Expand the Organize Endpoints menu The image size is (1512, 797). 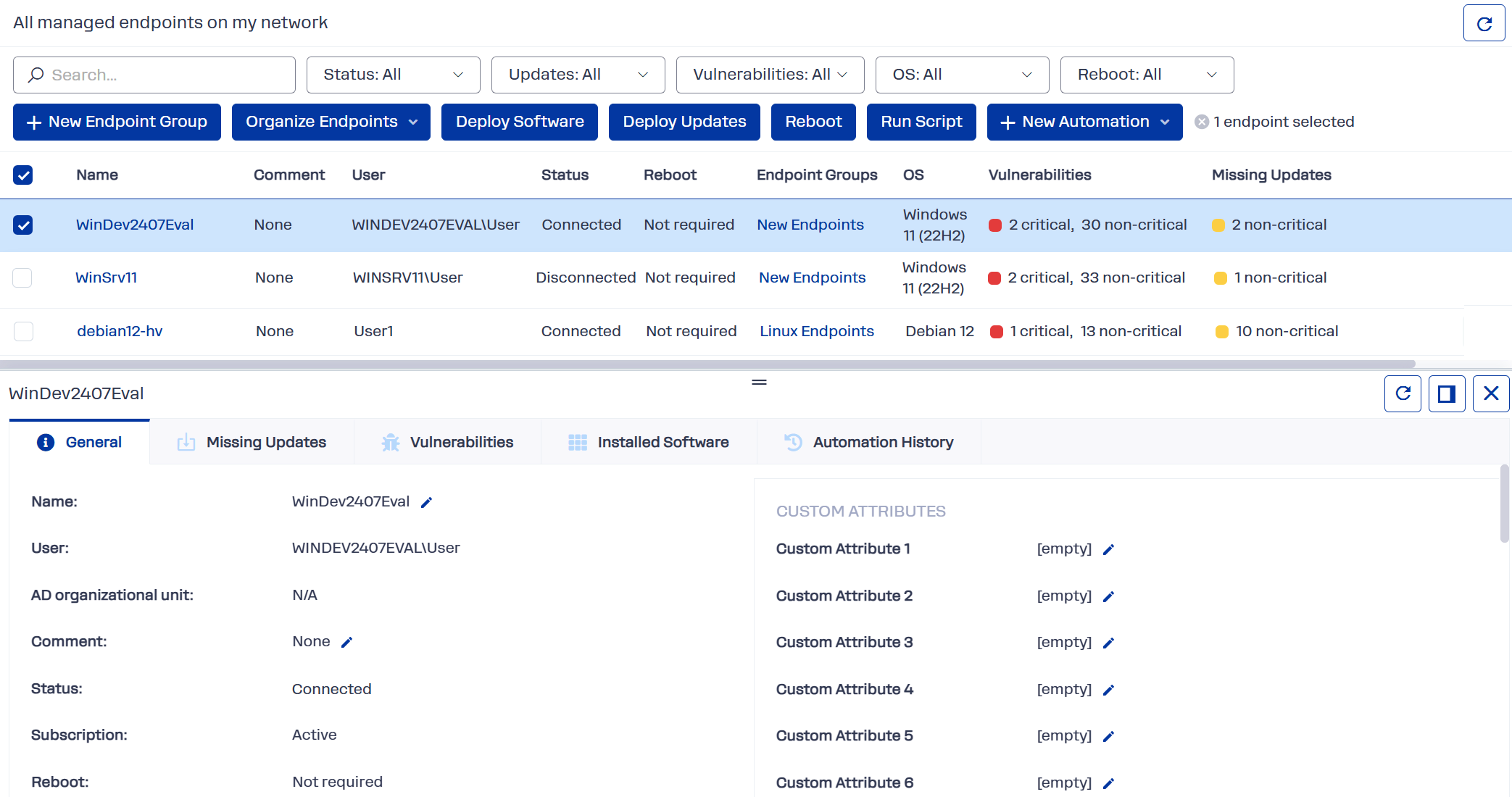pyautogui.click(x=331, y=122)
